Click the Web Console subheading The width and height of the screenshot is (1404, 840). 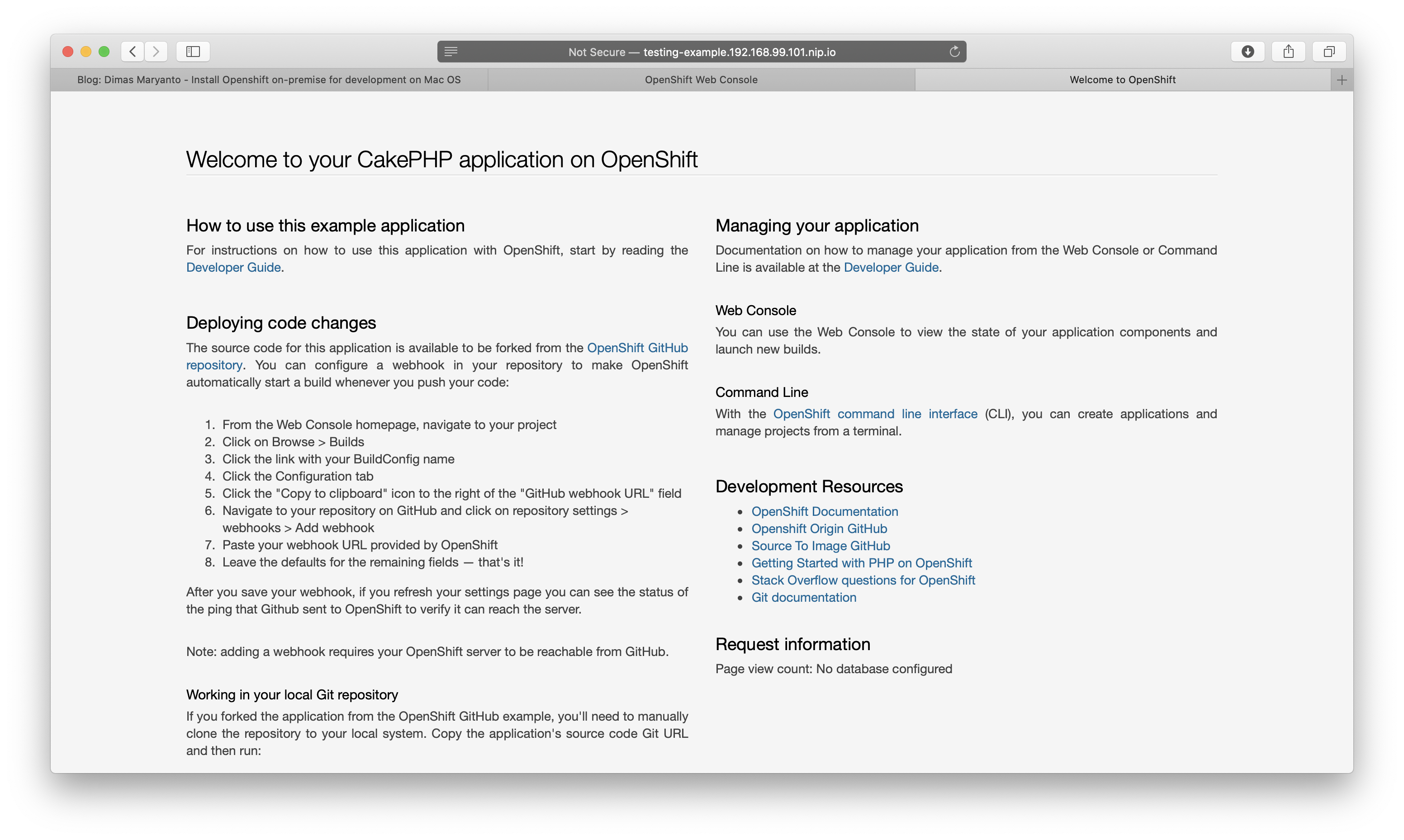click(756, 310)
